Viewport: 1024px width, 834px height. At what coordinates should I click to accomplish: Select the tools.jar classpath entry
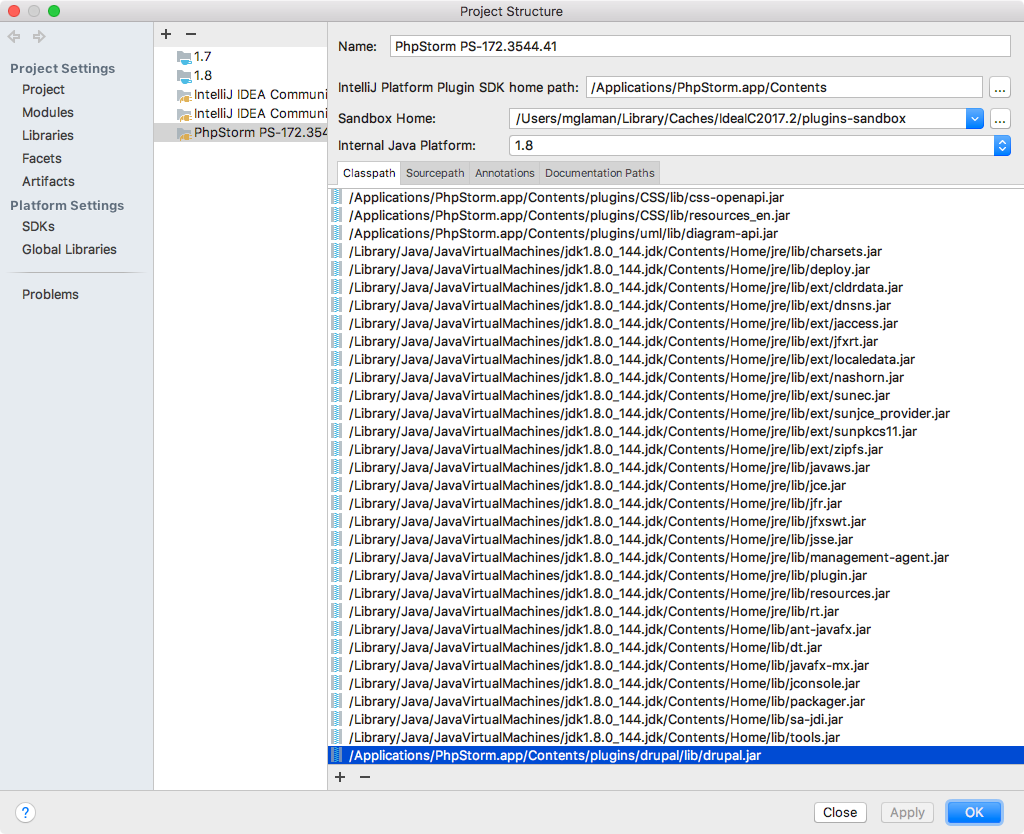(676, 737)
